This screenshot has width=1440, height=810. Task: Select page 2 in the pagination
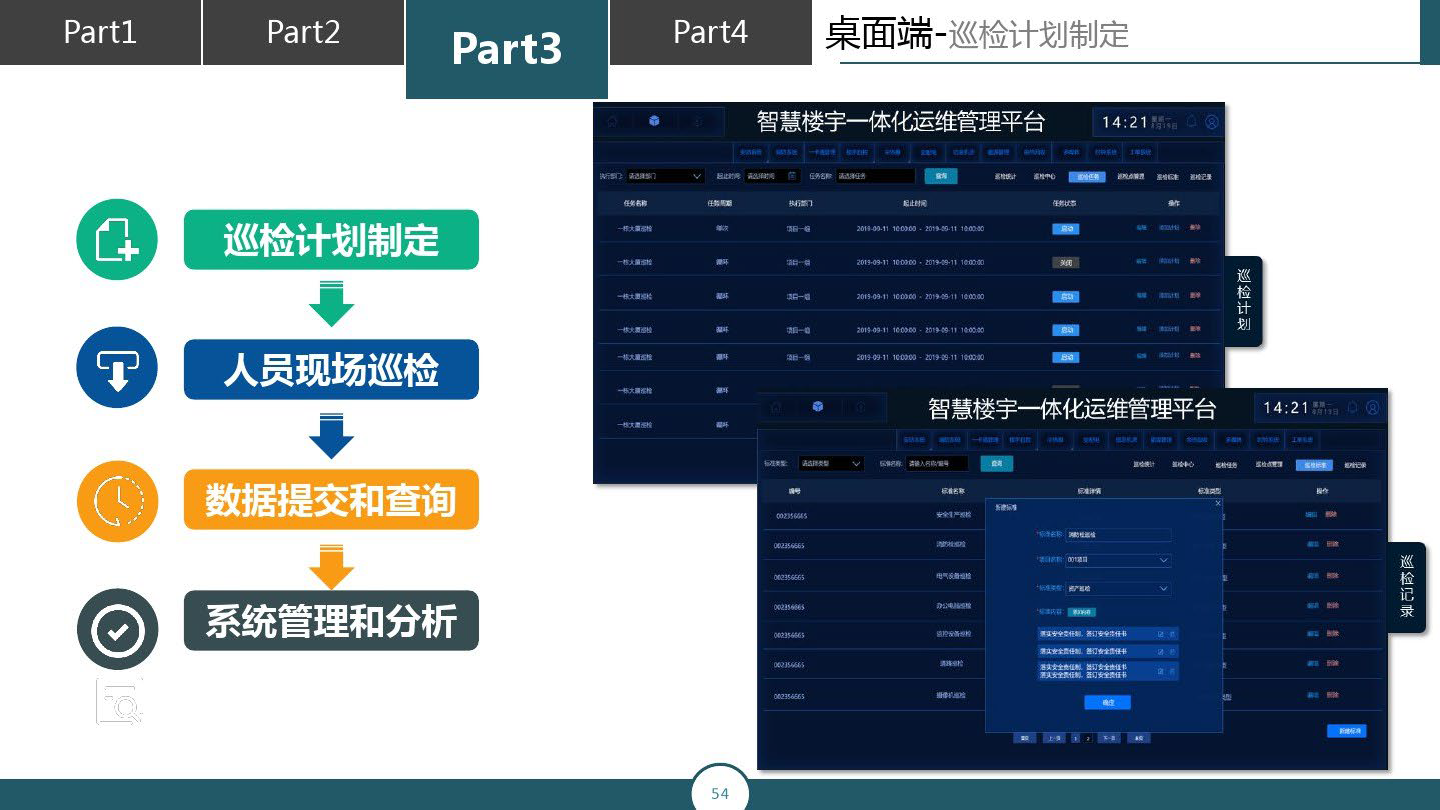click(x=1087, y=738)
